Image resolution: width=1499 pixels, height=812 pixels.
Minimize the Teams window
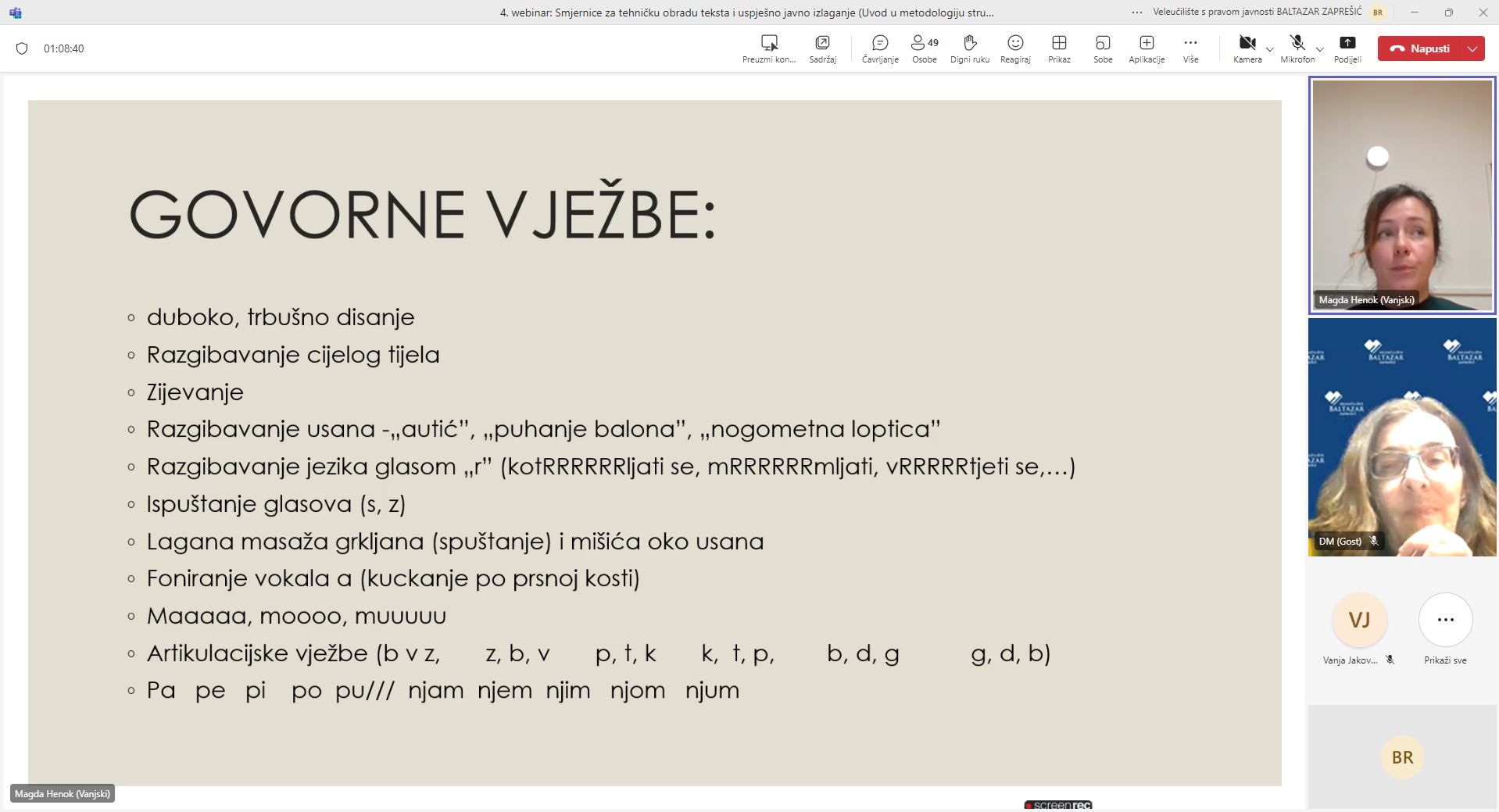[x=1414, y=13]
